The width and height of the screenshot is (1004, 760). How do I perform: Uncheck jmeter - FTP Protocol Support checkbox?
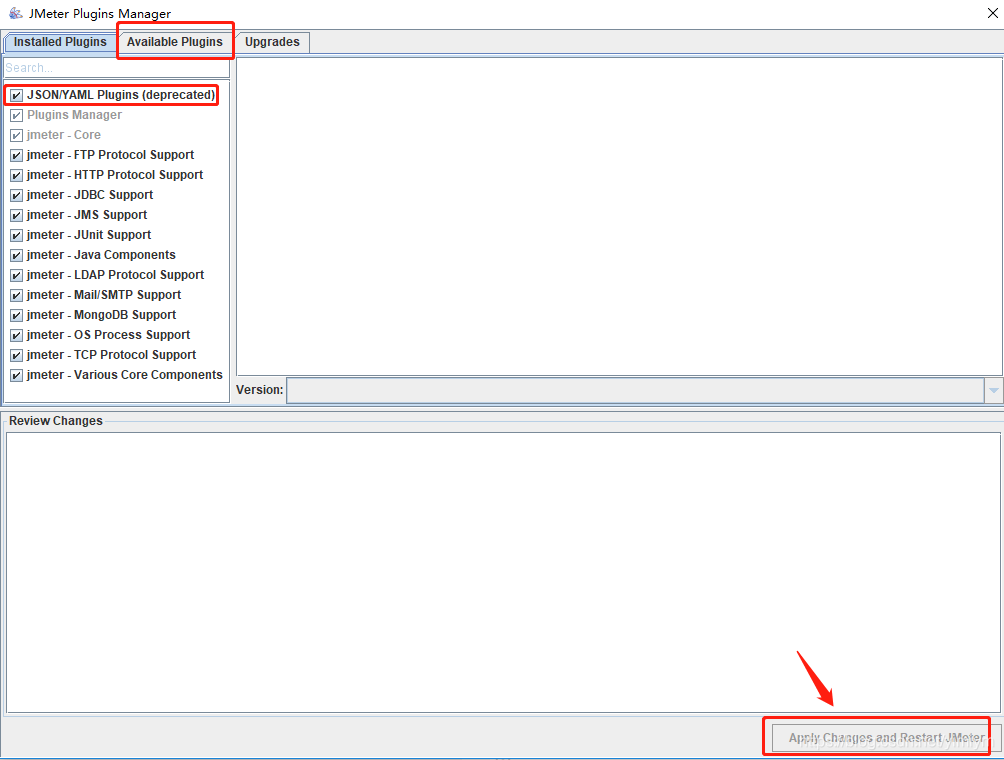point(17,156)
